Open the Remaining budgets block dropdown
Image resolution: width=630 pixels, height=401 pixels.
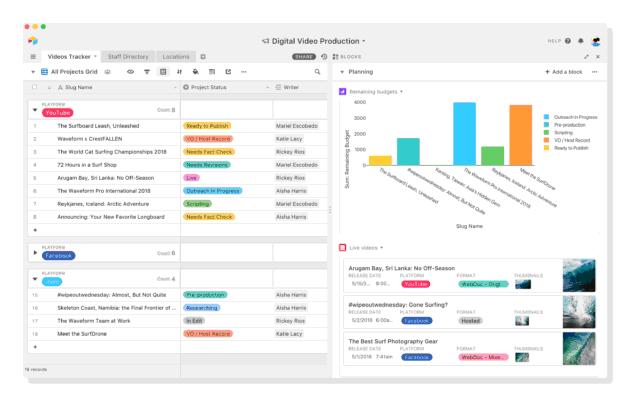[x=401, y=92]
